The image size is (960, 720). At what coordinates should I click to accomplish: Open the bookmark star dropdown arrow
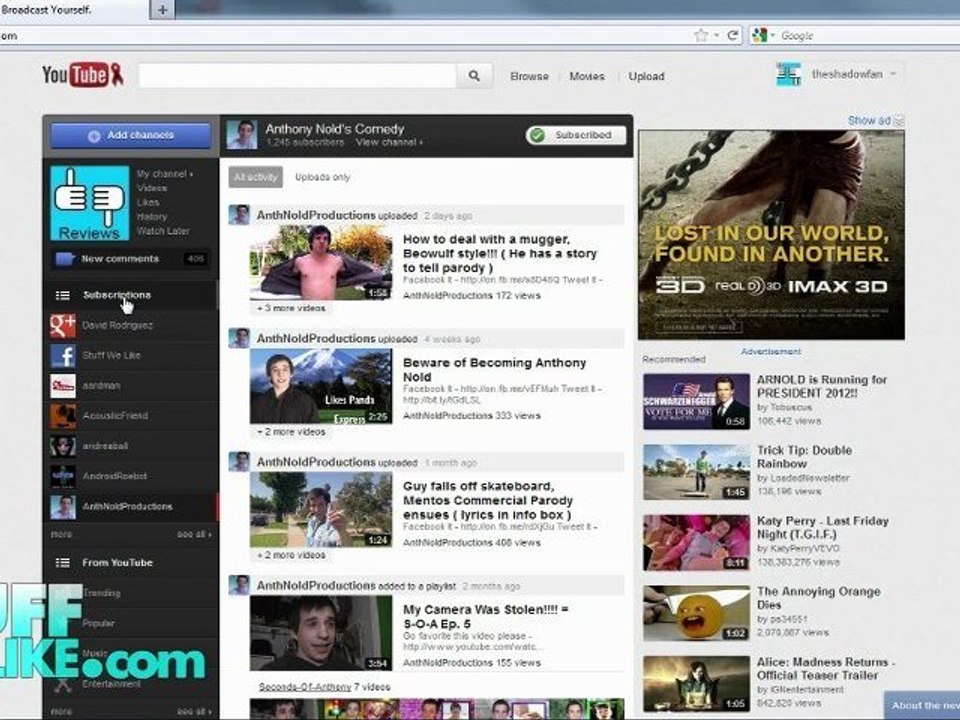tap(716, 36)
